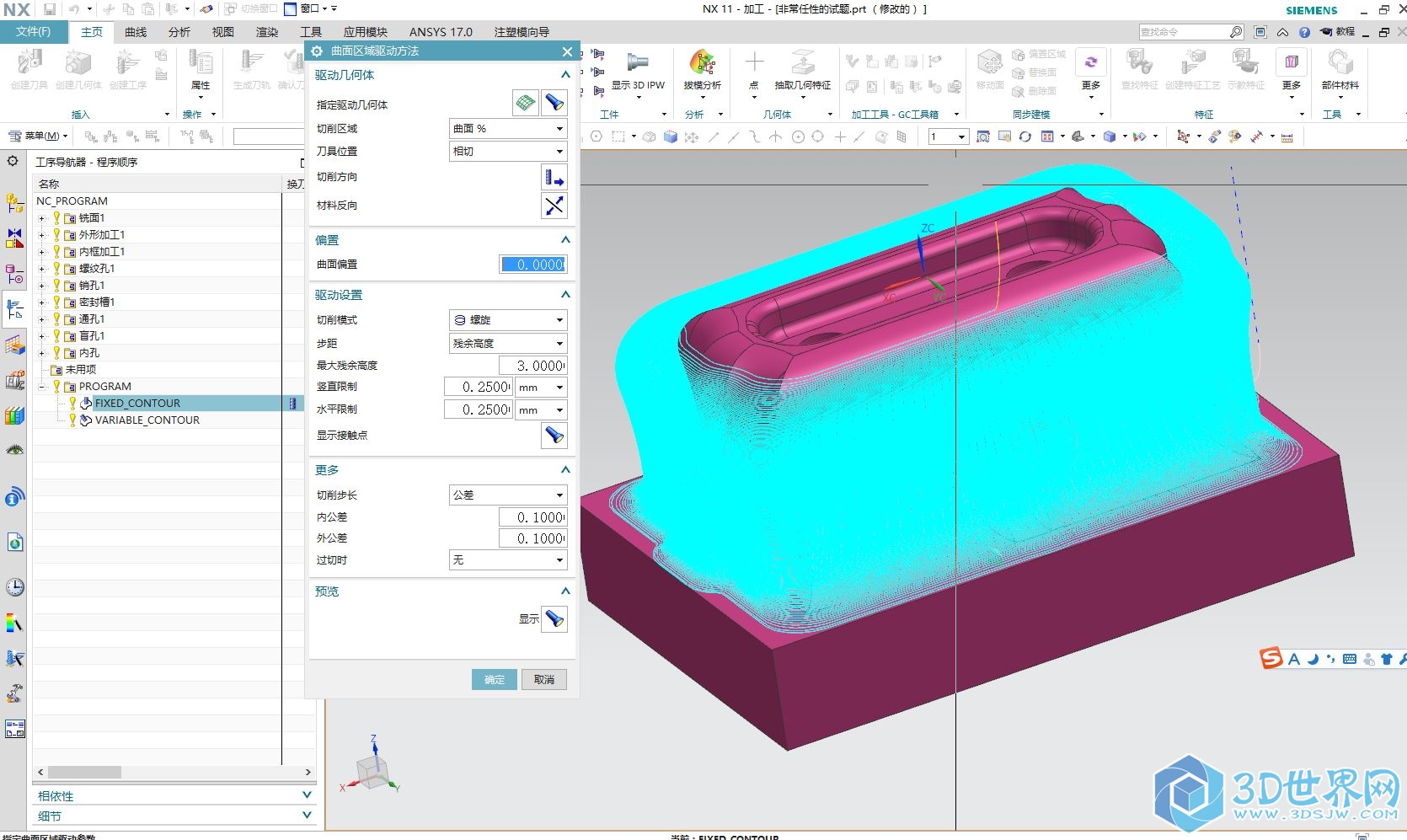Collapse the drive geometry section
This screenshot has height=840, width=1407.
565,75
